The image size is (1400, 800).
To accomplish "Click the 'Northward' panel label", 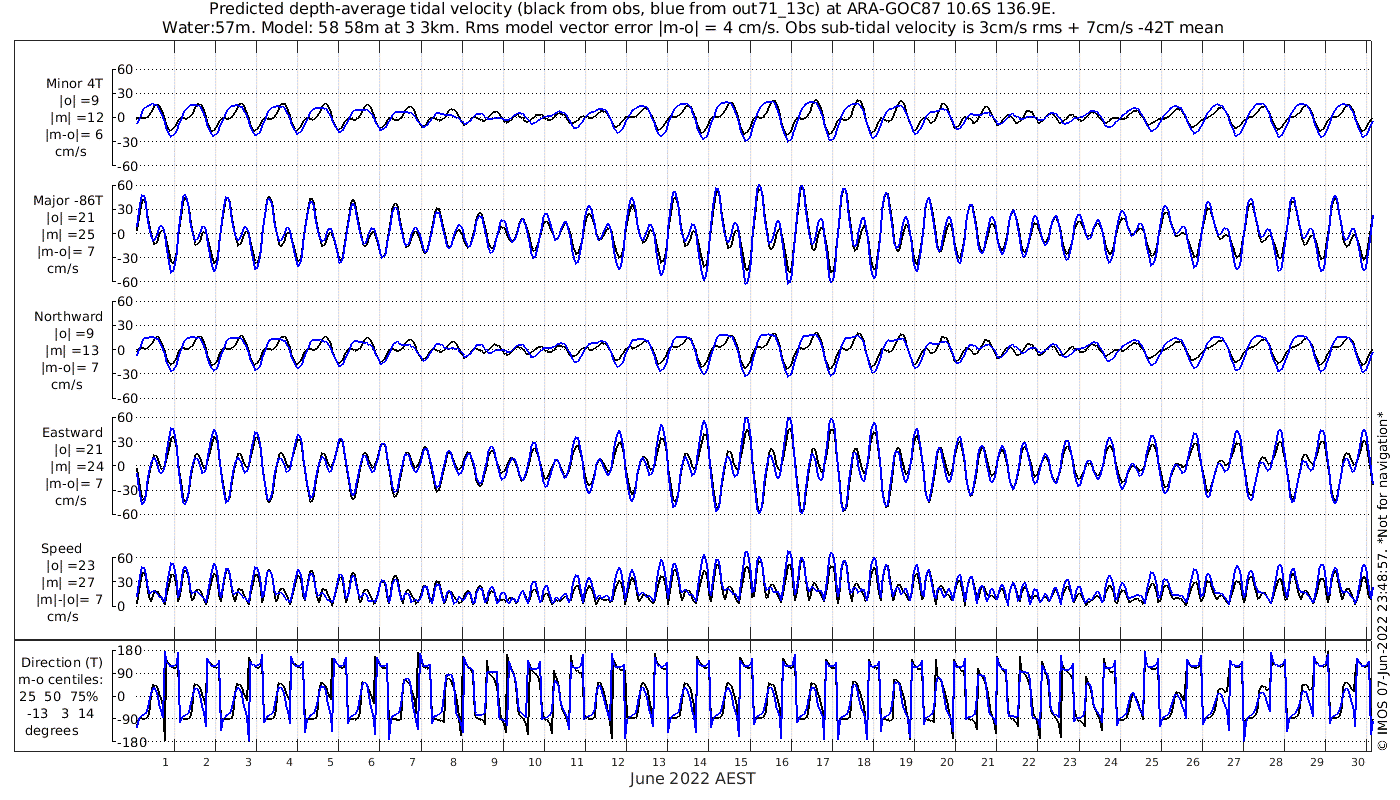I will tap(69, 317).
